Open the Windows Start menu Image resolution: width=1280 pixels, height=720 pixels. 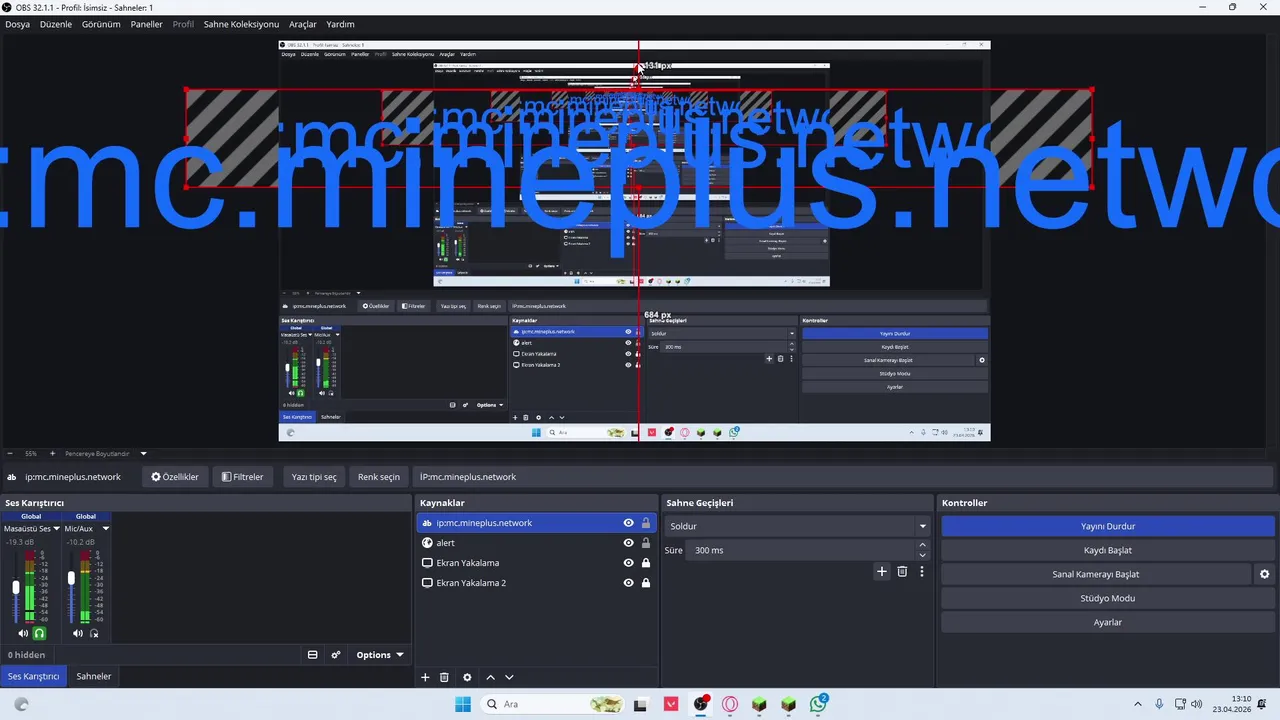click(x=463, y=704)
